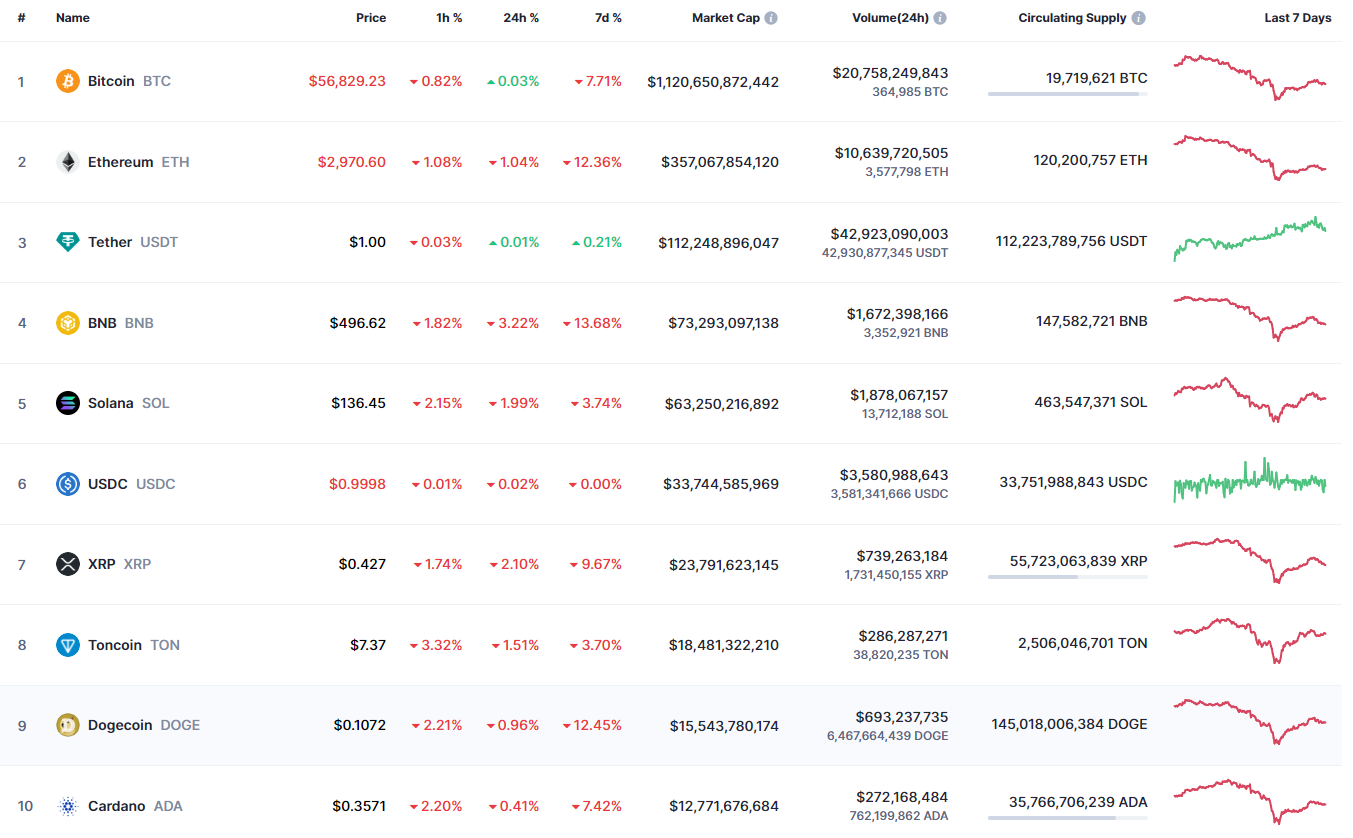1353x838 pixels.
Task: Click the Bitcoin logo icon
Action: point(67,81)
